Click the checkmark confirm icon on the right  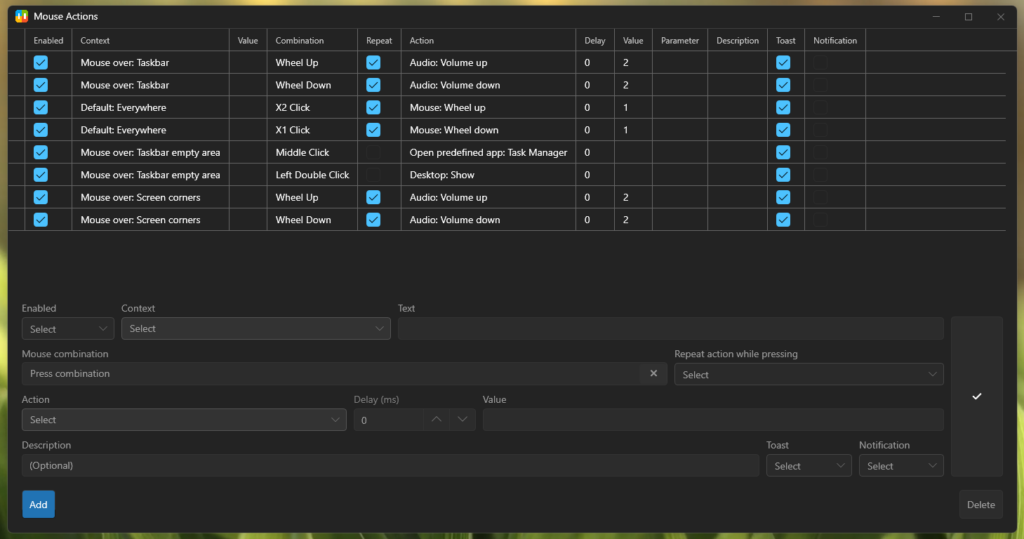click(x=976, y=396)
